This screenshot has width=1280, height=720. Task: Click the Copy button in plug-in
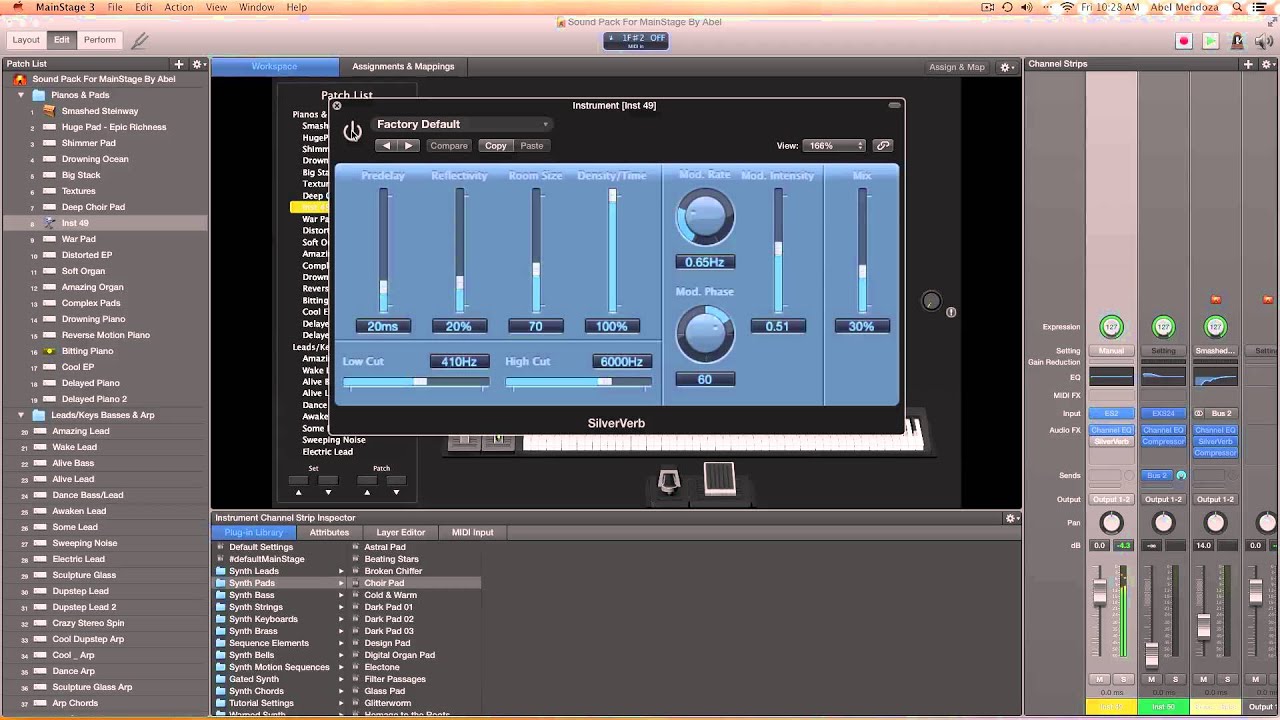(x=495, y=146)
